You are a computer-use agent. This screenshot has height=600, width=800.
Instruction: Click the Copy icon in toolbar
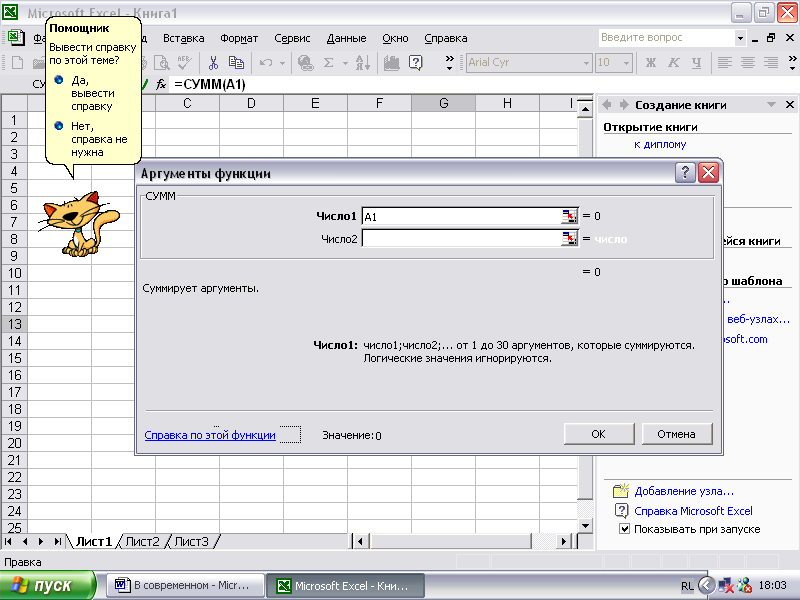click(236, 63)
